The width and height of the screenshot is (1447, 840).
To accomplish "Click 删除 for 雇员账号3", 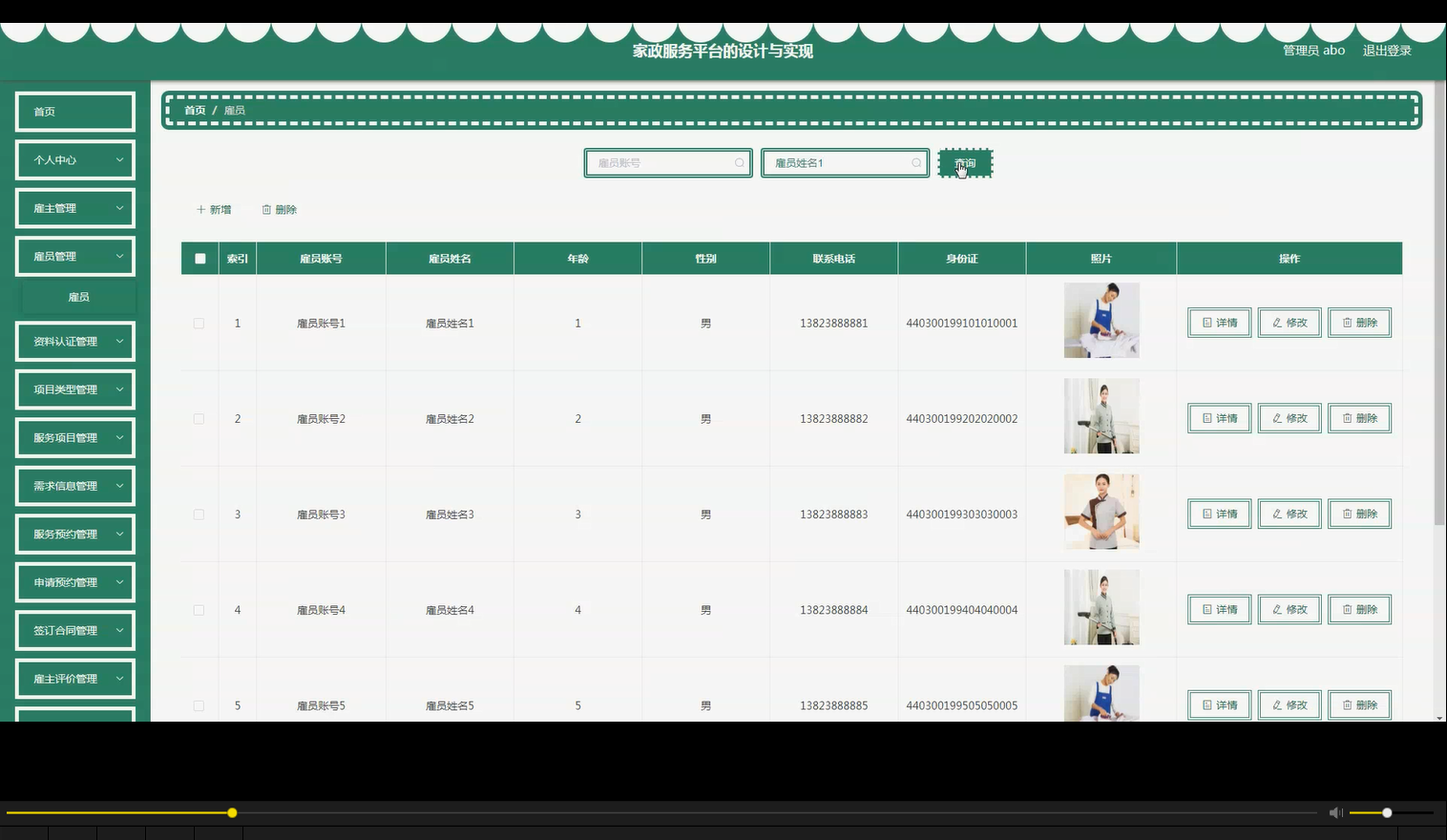I will 1359,514.
